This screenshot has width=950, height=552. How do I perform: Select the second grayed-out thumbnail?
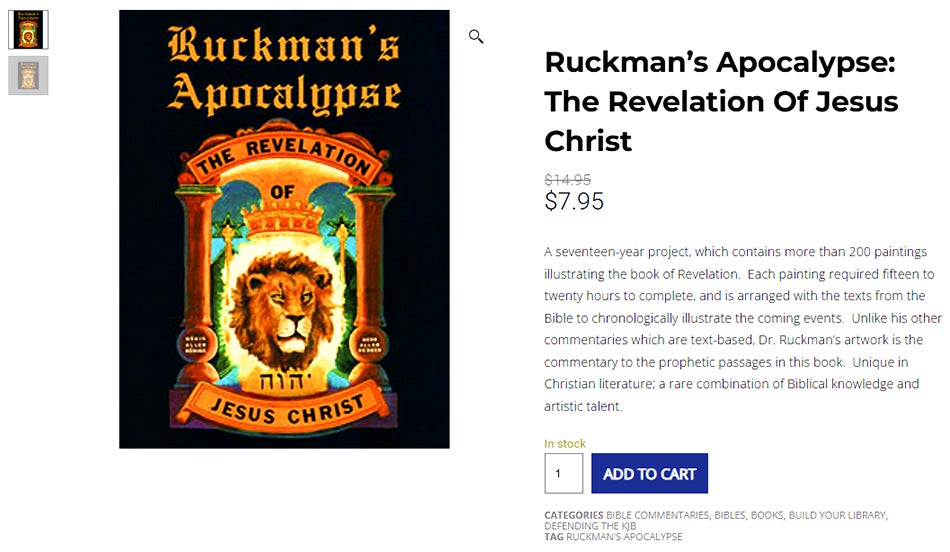(x=28, y=75)
